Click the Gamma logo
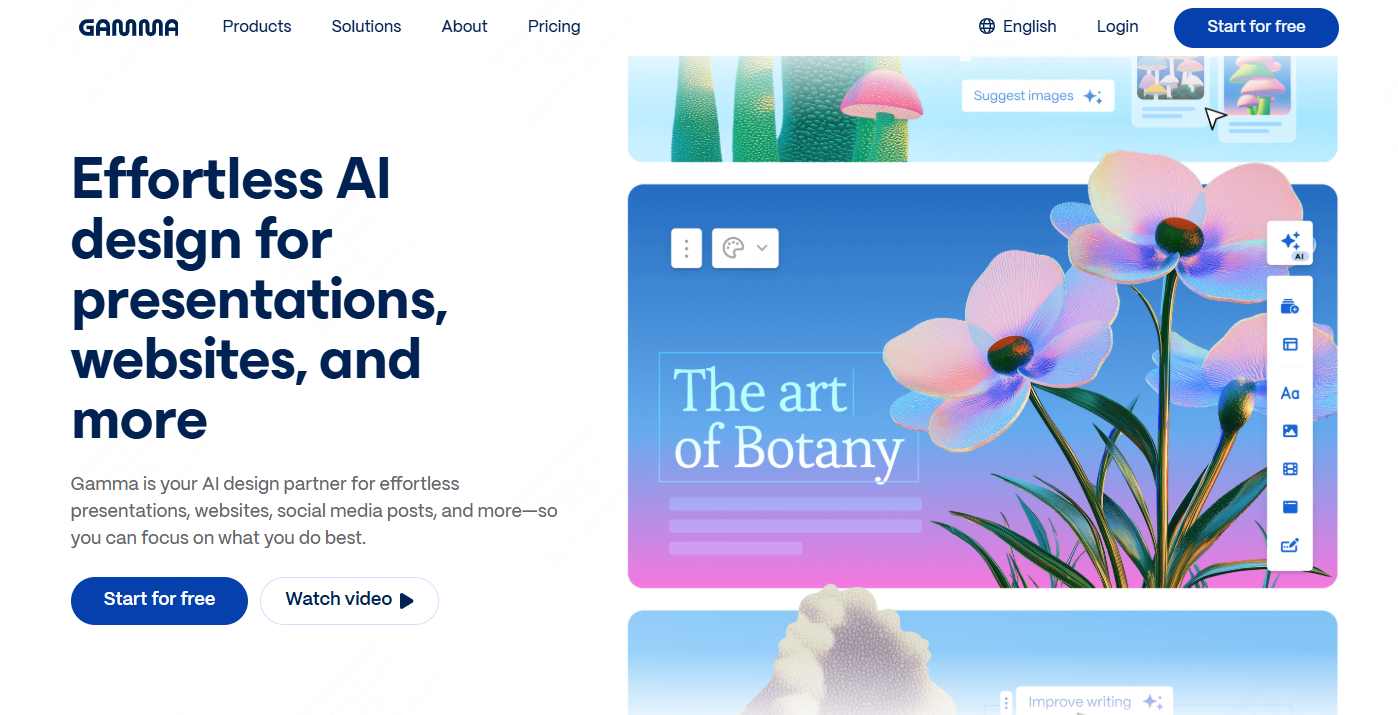Screen dimensions: 1398x715 pos(129,27)
